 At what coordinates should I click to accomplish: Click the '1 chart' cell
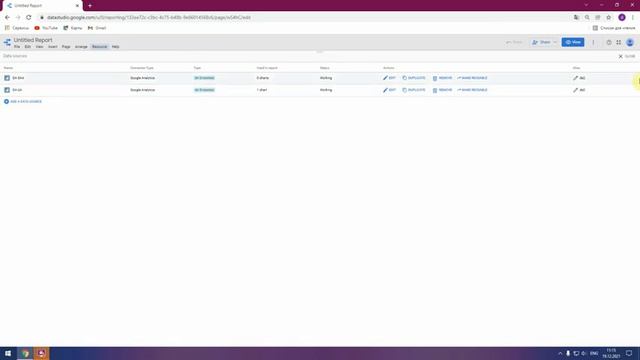(262, 90)
